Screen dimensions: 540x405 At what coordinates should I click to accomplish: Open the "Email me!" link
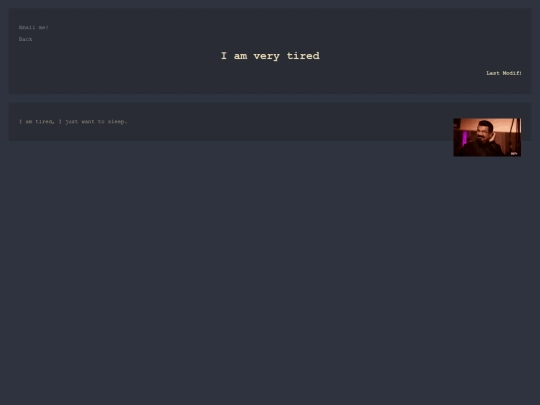click(x=33, y=27)
